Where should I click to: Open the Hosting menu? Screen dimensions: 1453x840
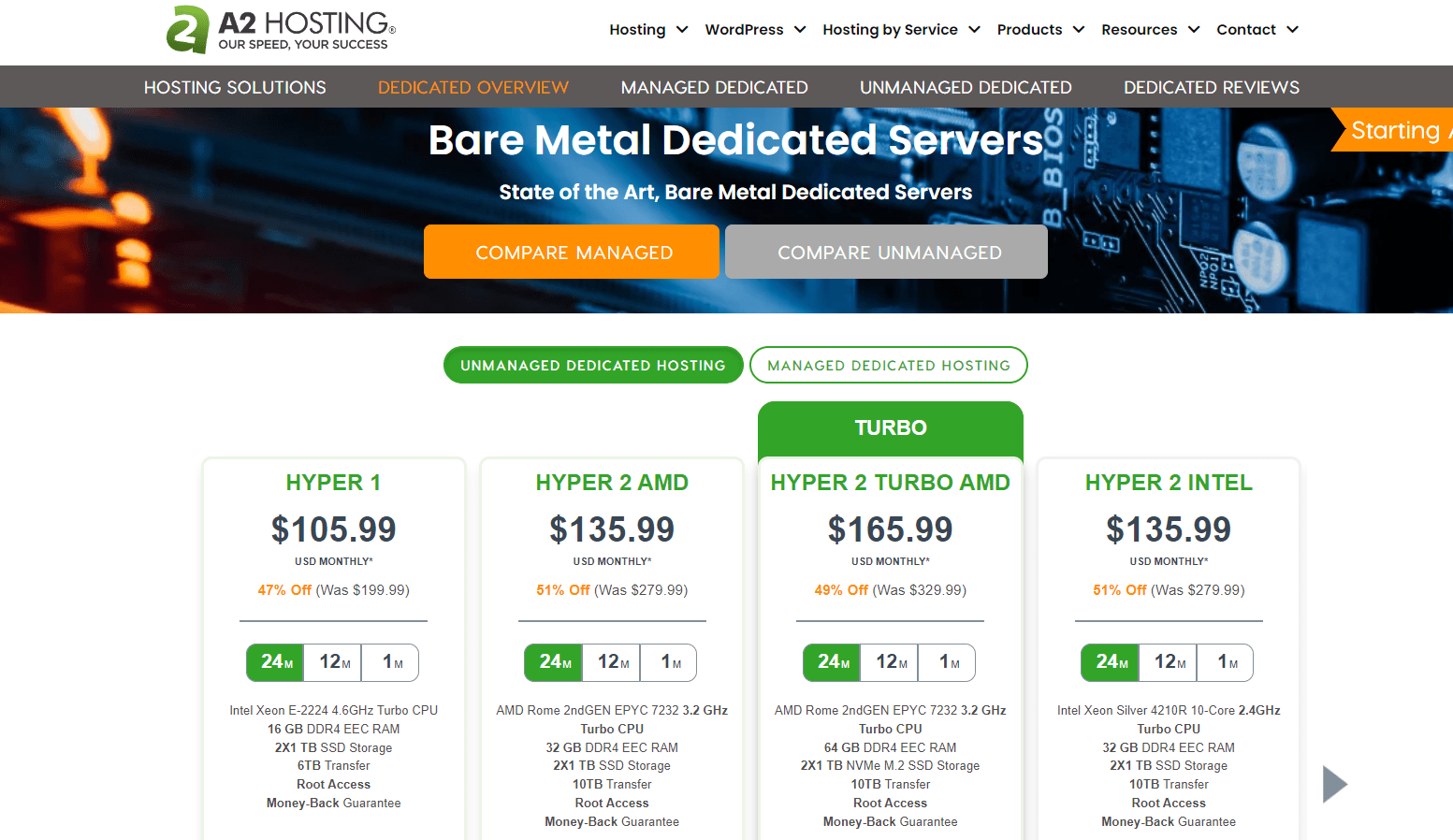tap(637, 30)
